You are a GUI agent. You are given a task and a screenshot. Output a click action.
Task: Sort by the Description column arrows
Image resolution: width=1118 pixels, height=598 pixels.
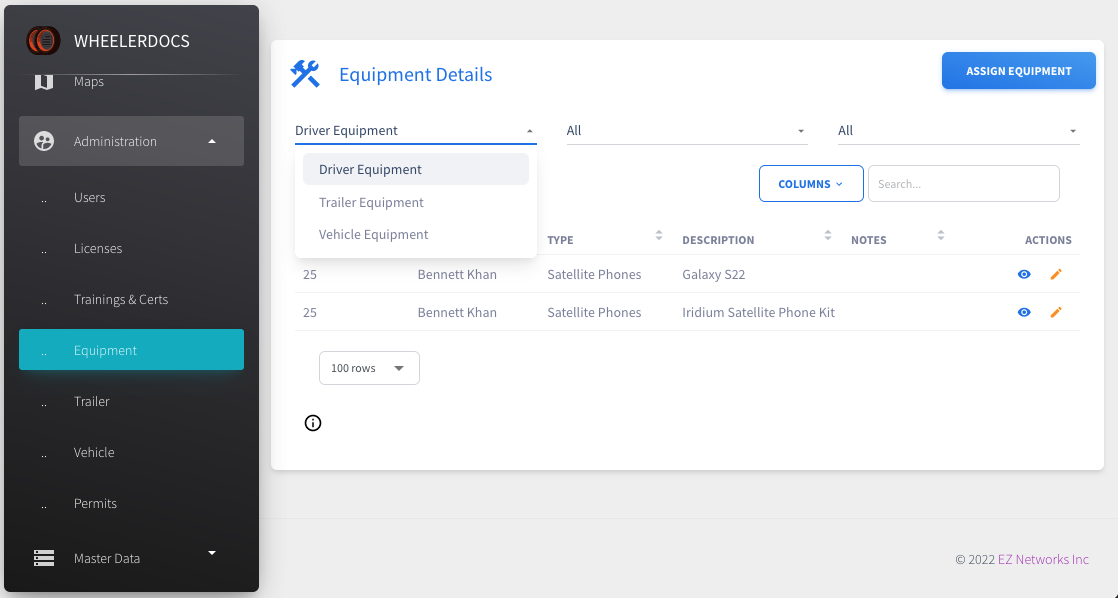pos(828,236)
